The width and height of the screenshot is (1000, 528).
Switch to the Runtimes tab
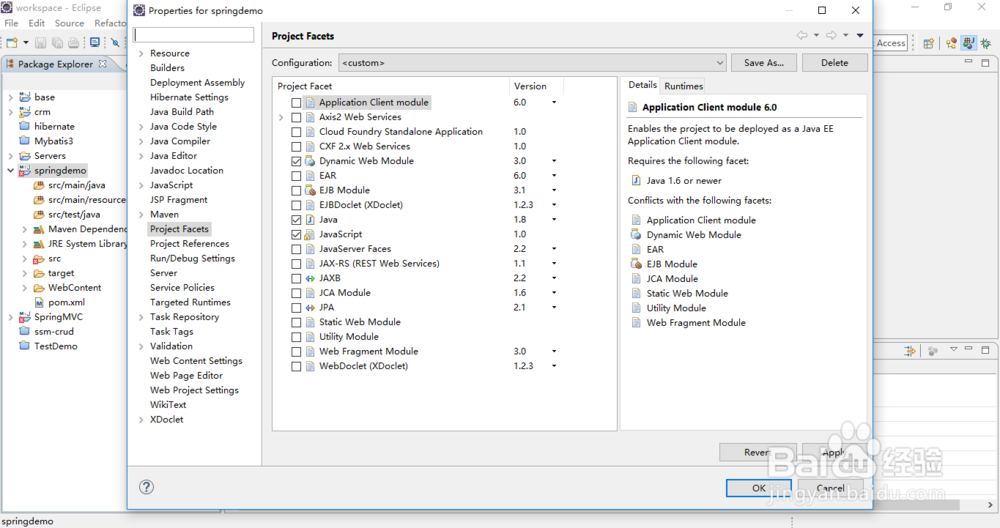684,86
